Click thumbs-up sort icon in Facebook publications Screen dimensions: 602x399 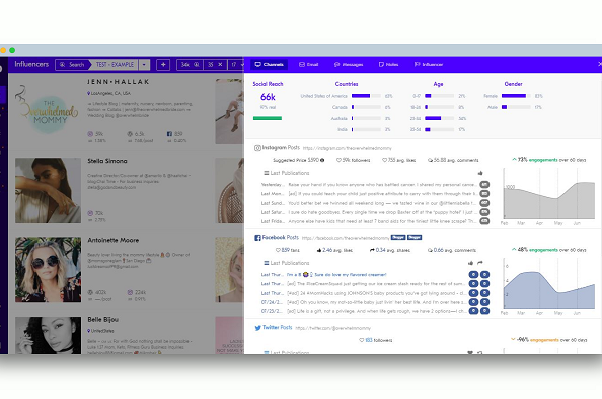(470, 263)
